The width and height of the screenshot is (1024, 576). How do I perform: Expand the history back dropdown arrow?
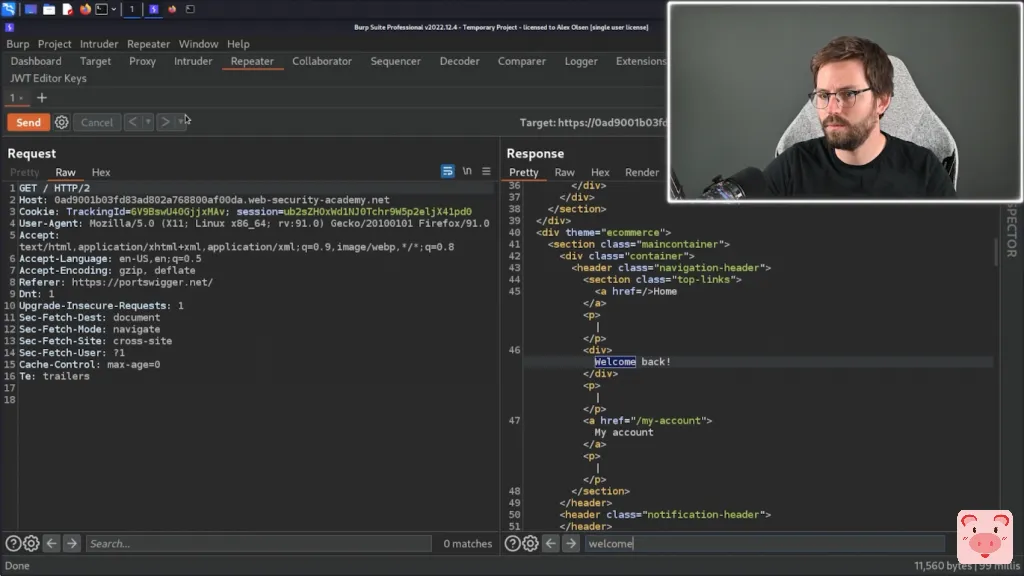tap(148, 122)
